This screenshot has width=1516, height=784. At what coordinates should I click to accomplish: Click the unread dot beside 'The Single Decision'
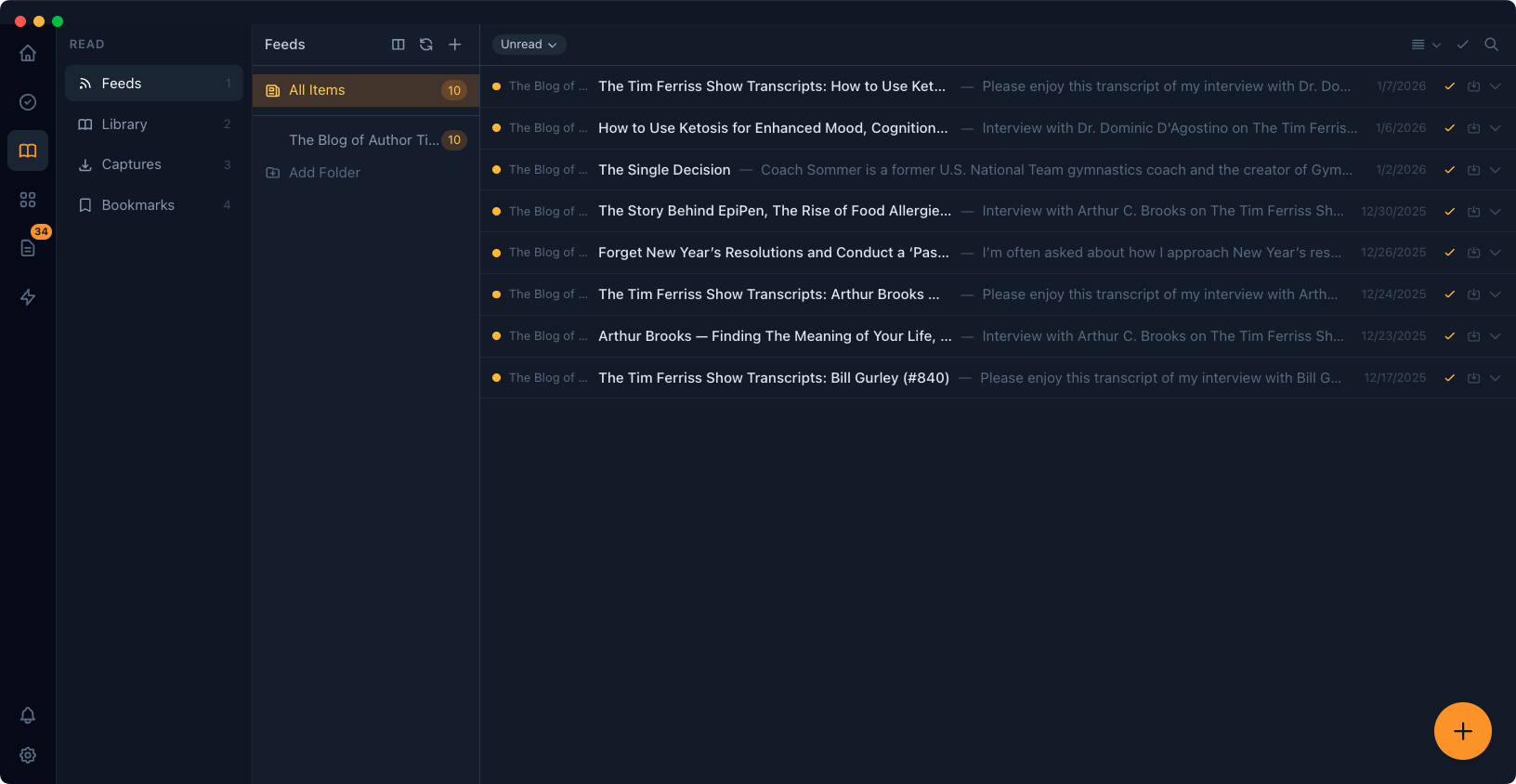(497, 170)
